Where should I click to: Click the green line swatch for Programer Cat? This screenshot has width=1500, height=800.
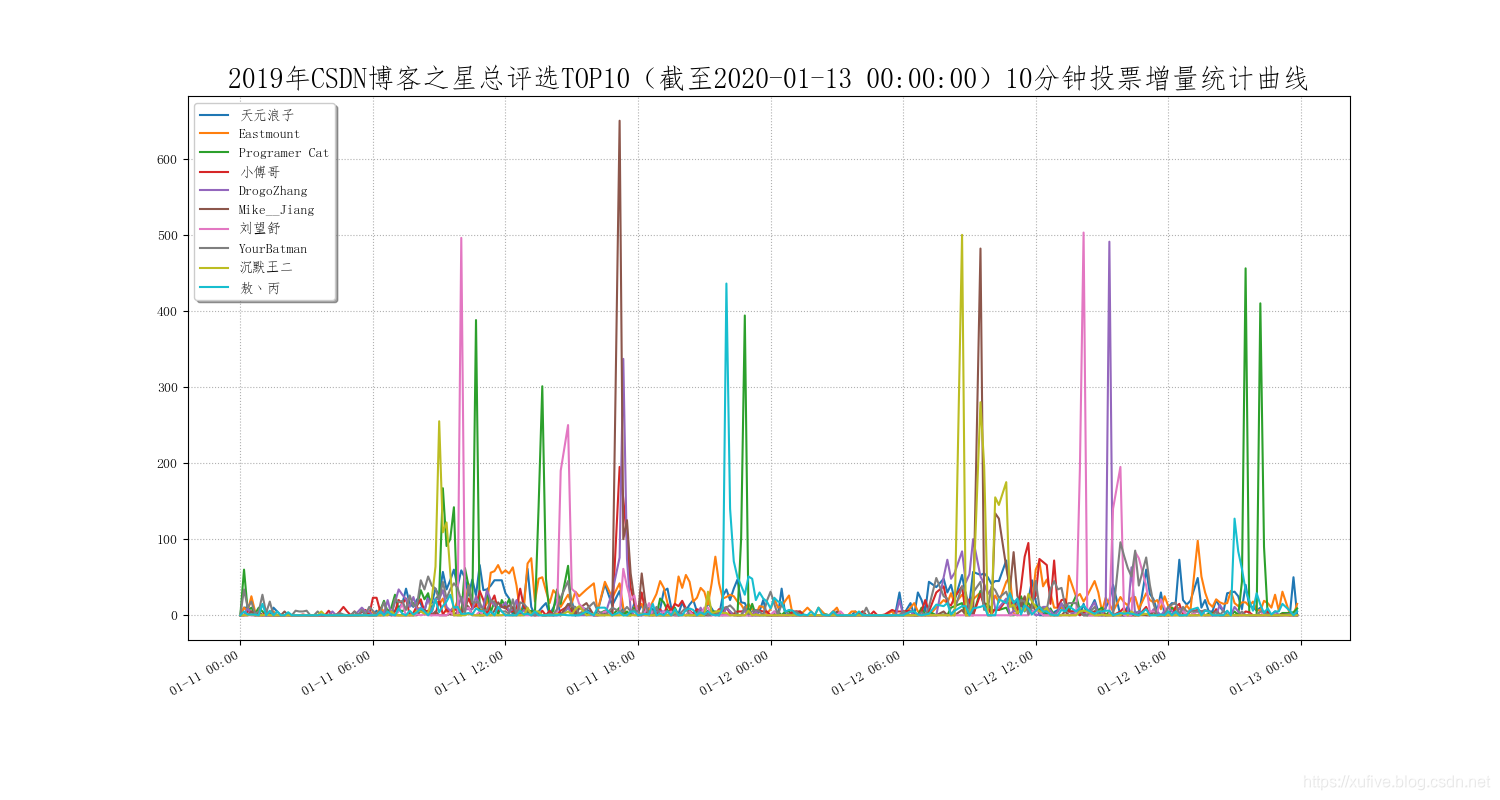(215, 153)
